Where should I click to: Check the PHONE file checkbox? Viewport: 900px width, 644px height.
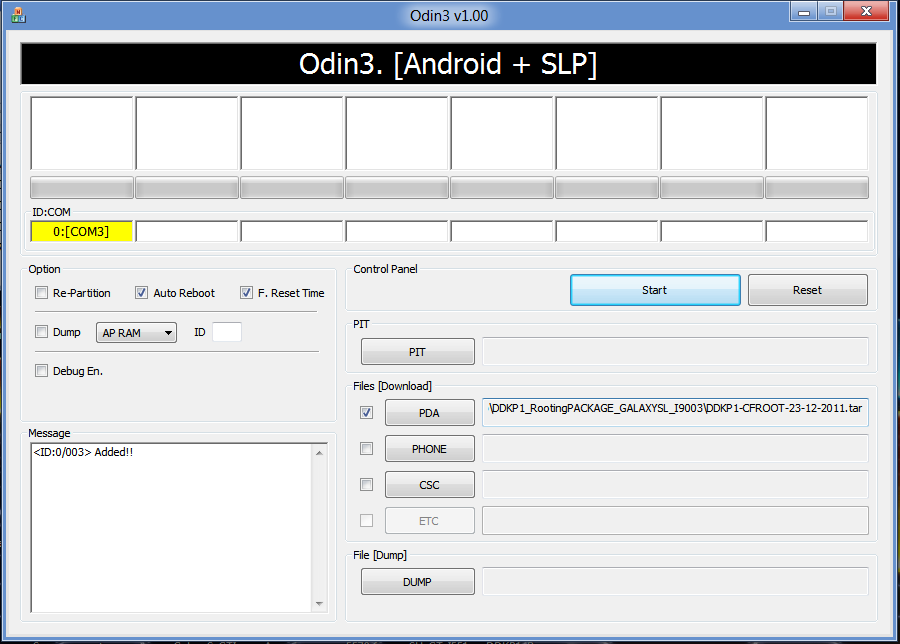tap(366, 448)
